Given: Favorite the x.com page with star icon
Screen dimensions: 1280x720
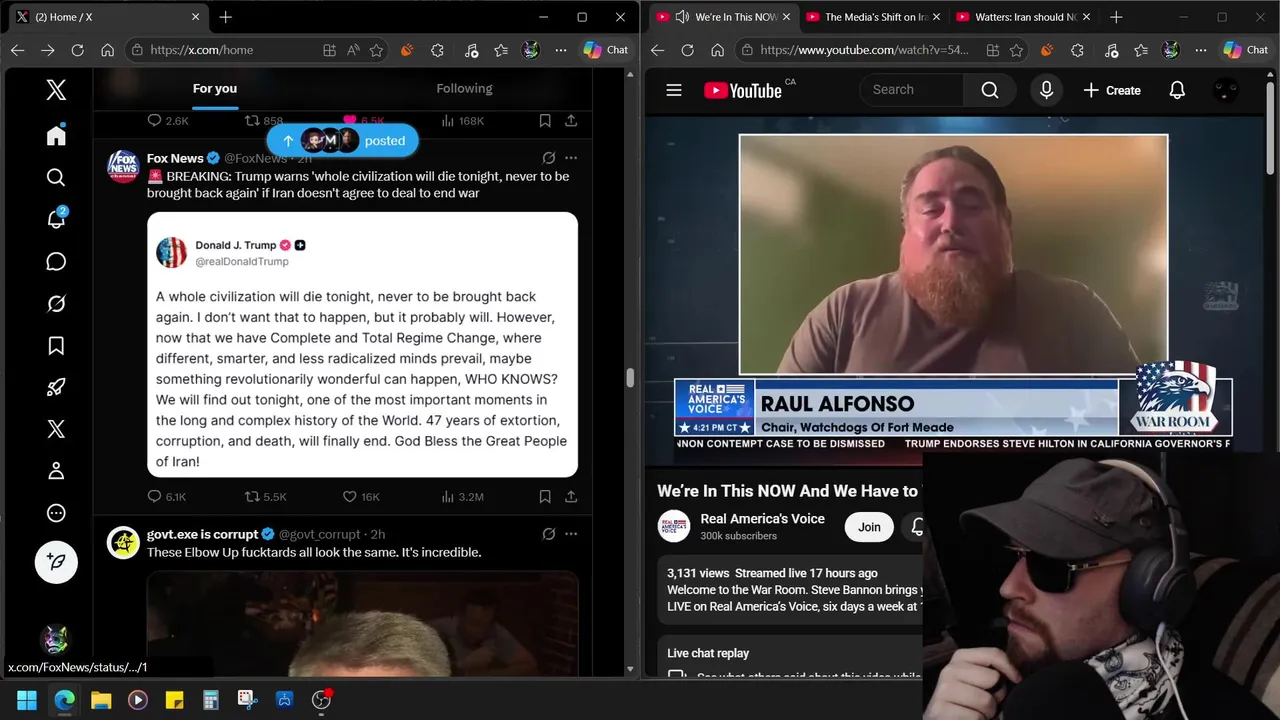Looking at the screenshot, I should point(377,50).
